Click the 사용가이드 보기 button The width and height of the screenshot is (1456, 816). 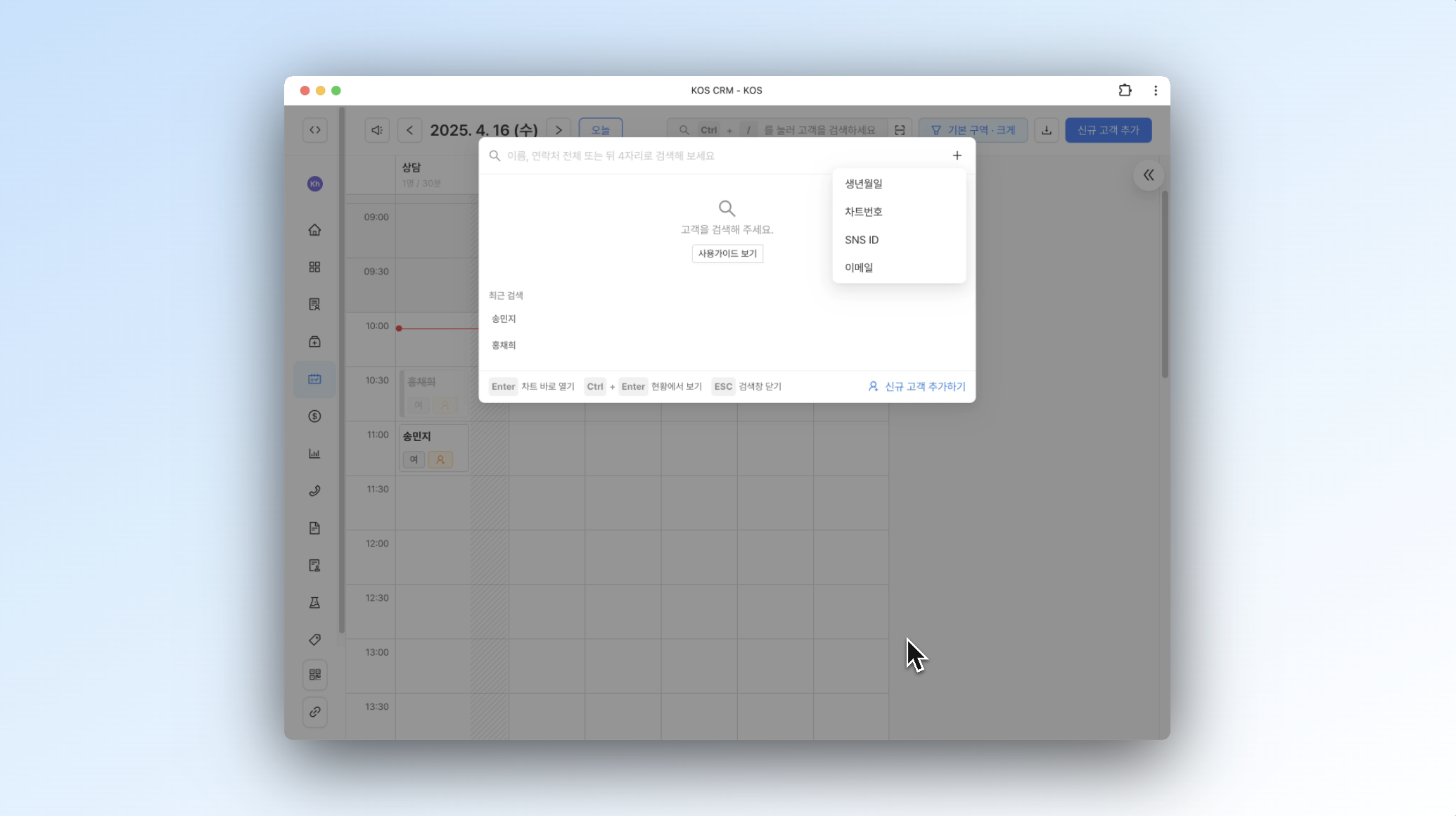coord(727,253)
